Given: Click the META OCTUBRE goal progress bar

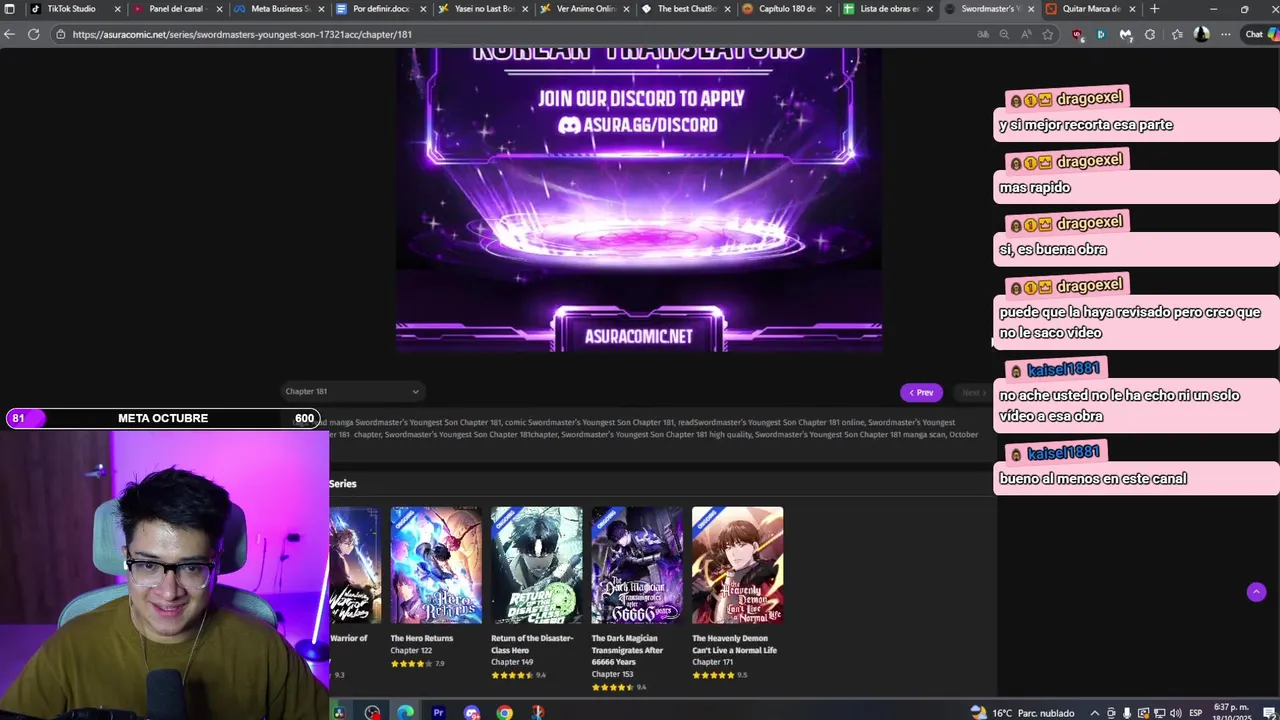Looking at the screenshot, I should [x=163, y=418].
